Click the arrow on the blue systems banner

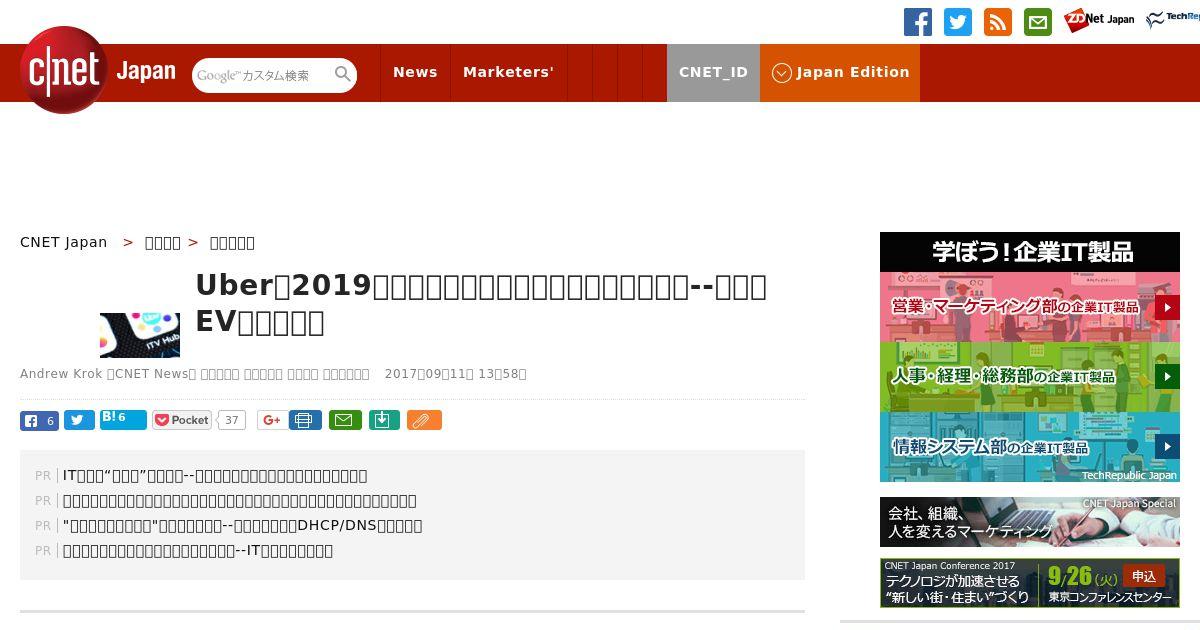1167,446
